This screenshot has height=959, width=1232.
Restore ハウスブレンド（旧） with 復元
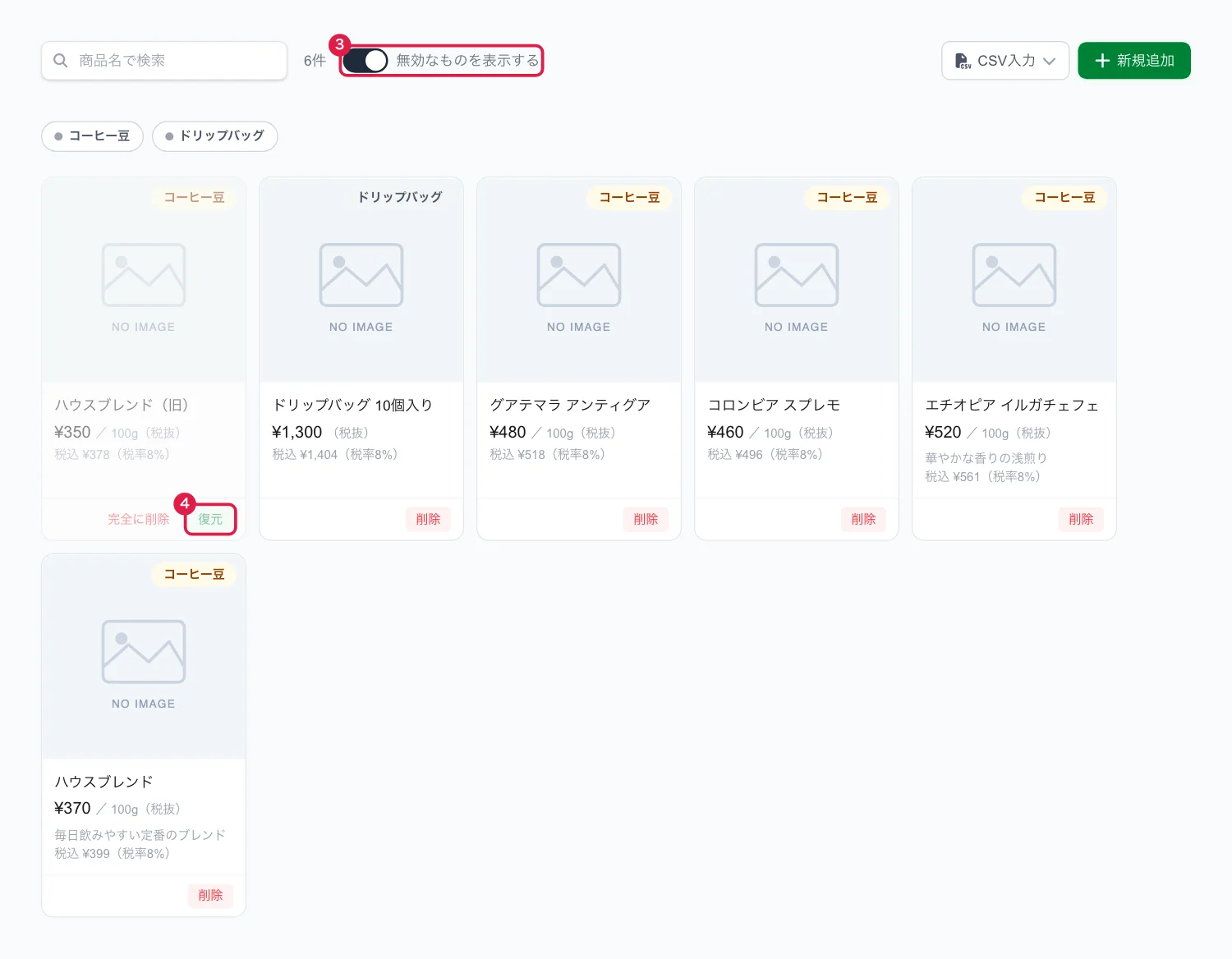tap(210, 519)
